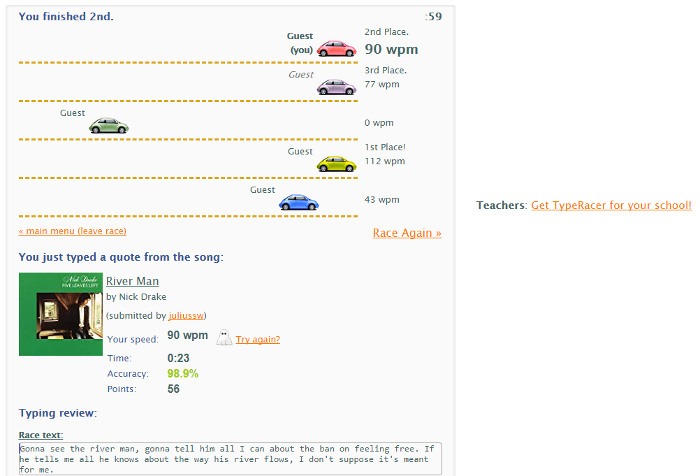
Task: Open submitter juliussw's profile link
Action: (186, 315)
